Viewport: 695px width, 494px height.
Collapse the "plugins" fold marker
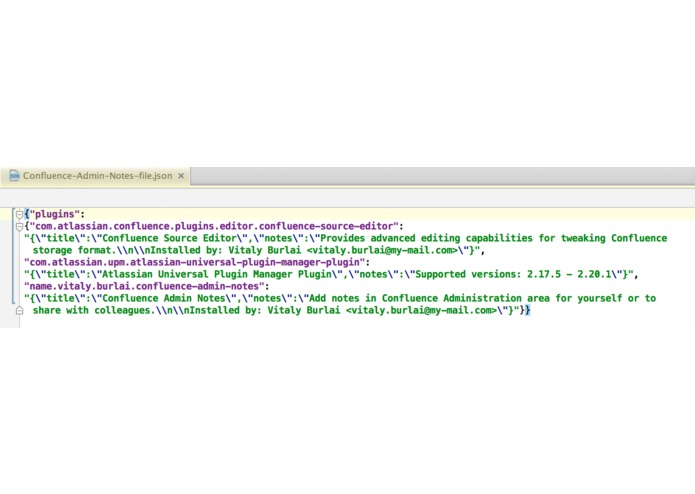pos(19,215)
